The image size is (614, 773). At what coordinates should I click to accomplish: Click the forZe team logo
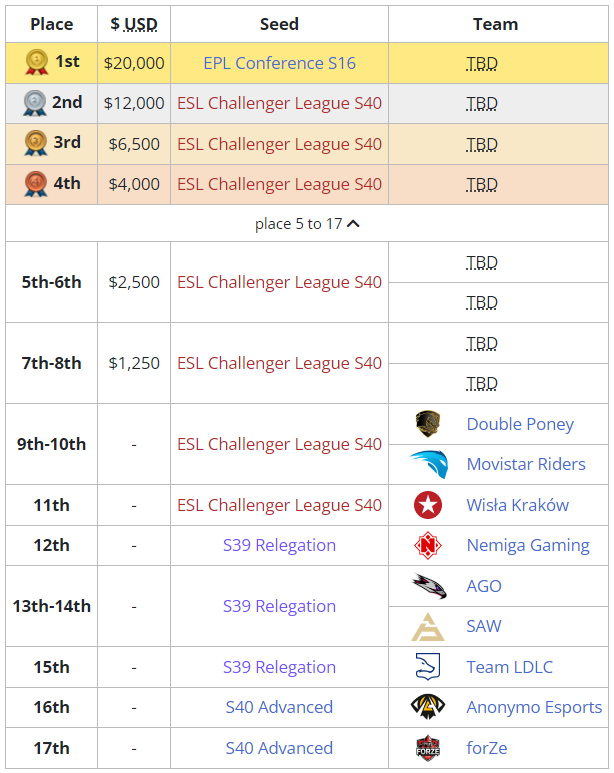[428, 748]
